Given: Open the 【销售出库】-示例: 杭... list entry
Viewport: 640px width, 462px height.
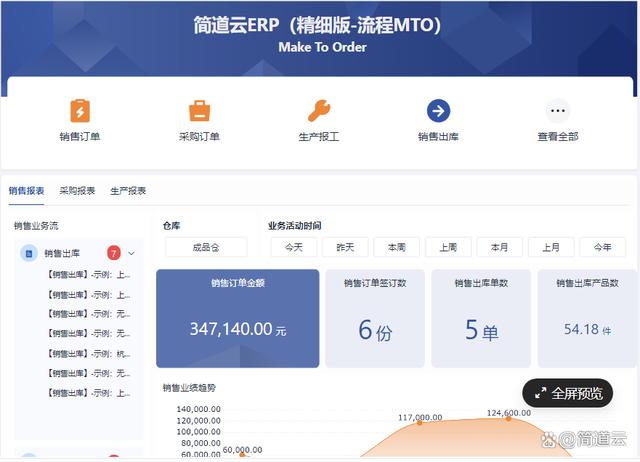Looking at the screenshot, I should (89, 353).
